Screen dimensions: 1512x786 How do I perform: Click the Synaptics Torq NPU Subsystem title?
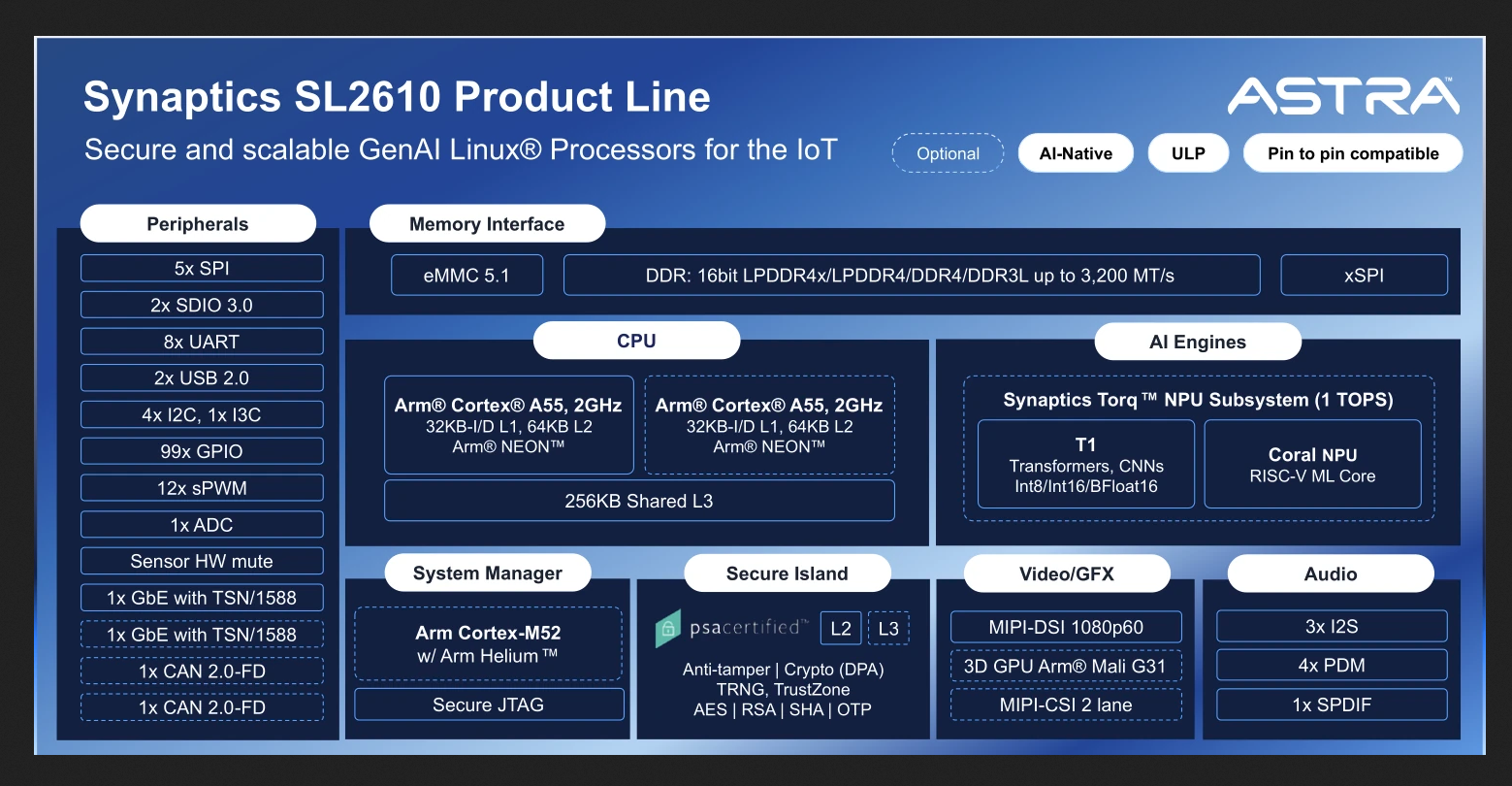[x=1198, y=400]
